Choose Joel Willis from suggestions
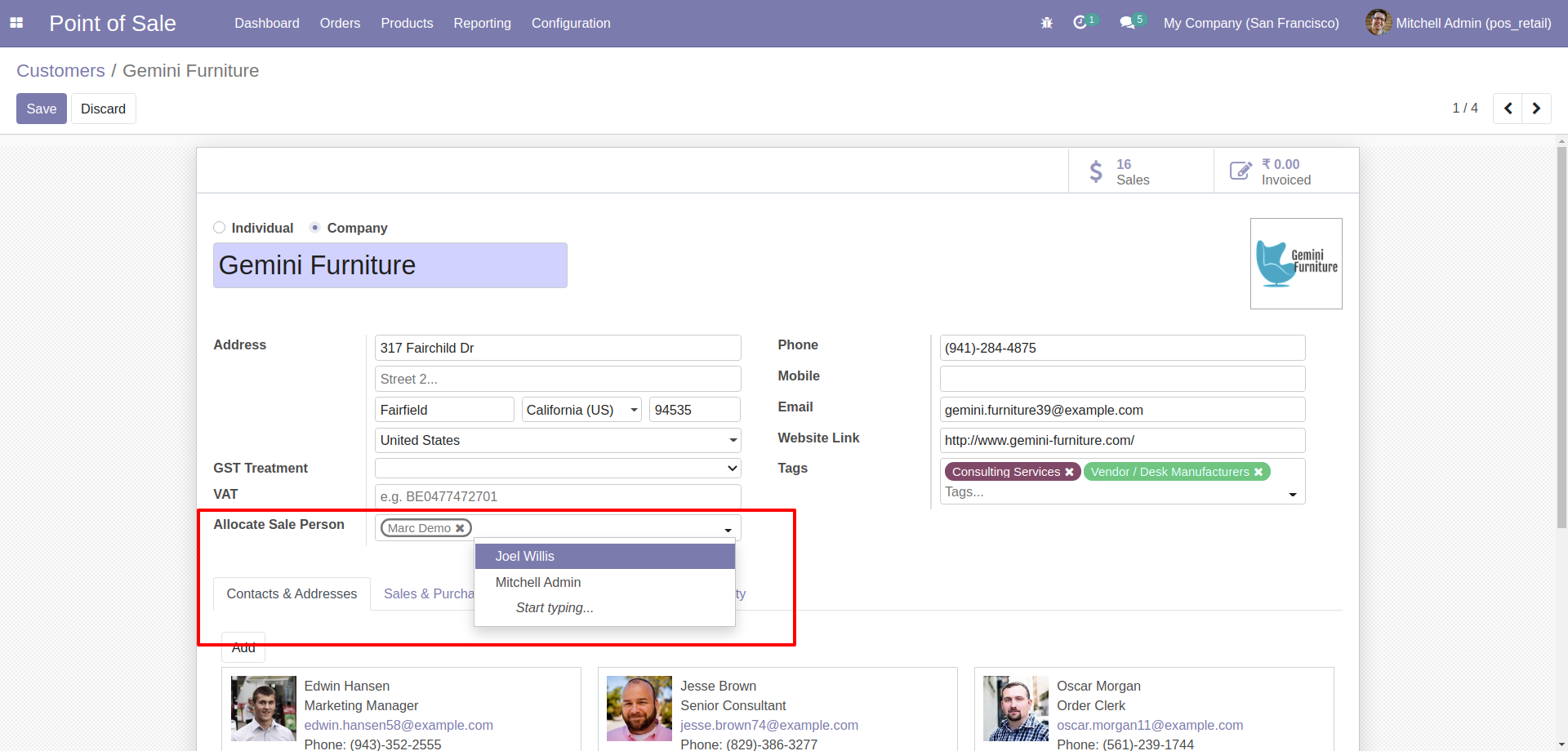Screen dimensions: 1568x751 tap(604, 557)
